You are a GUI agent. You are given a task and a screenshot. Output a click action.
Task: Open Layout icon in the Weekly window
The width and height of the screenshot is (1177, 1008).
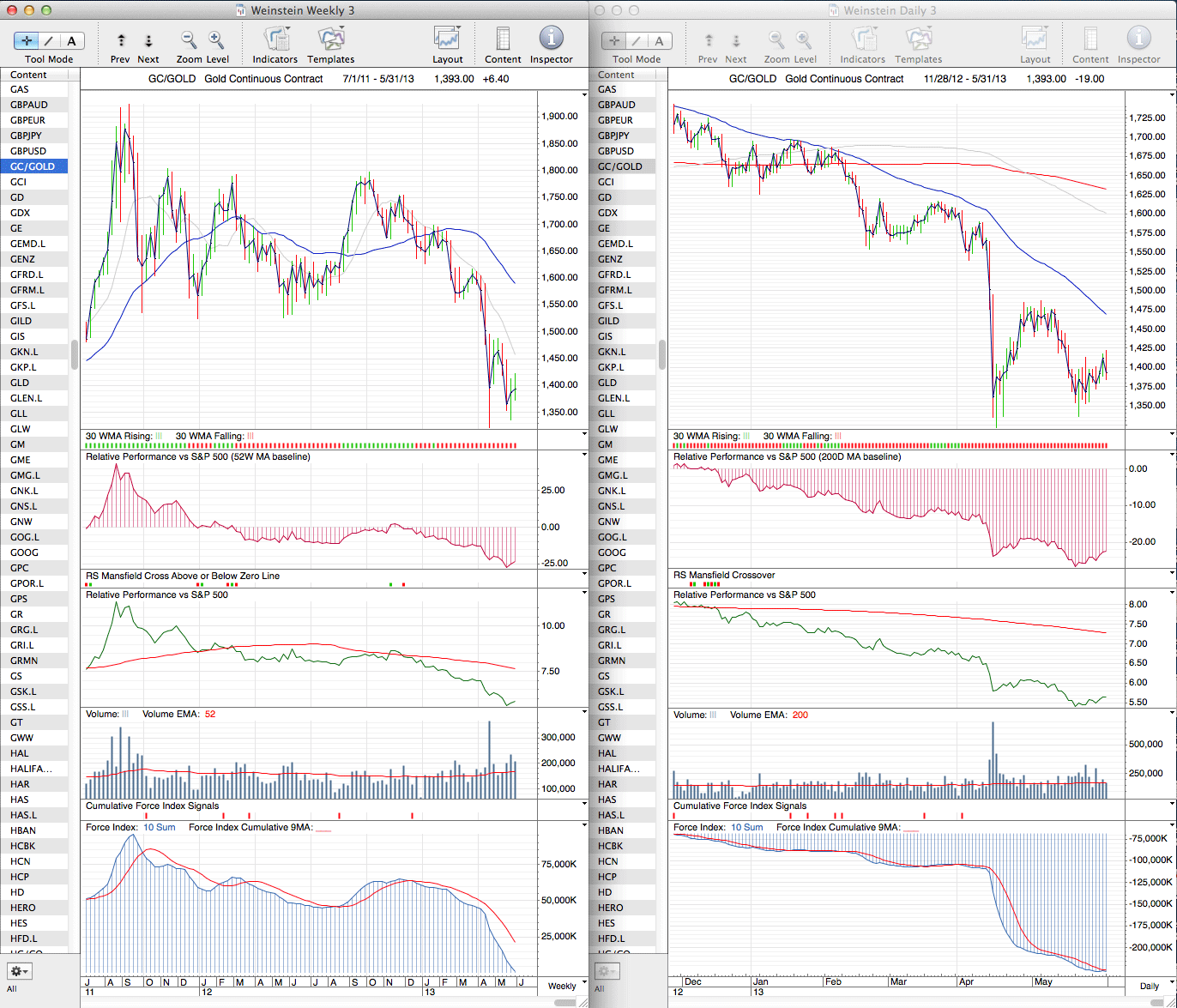(x=447, y=39)
